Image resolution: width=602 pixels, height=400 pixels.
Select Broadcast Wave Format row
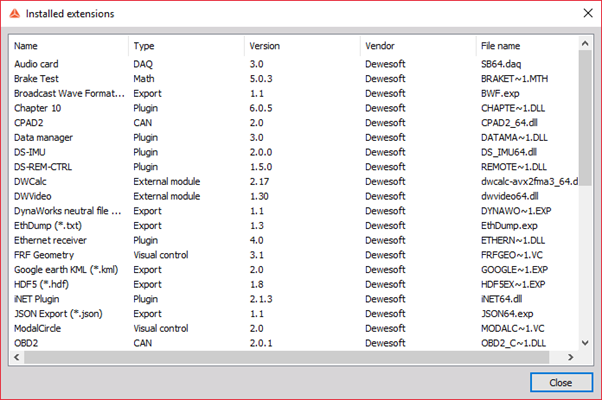[294, 93]
